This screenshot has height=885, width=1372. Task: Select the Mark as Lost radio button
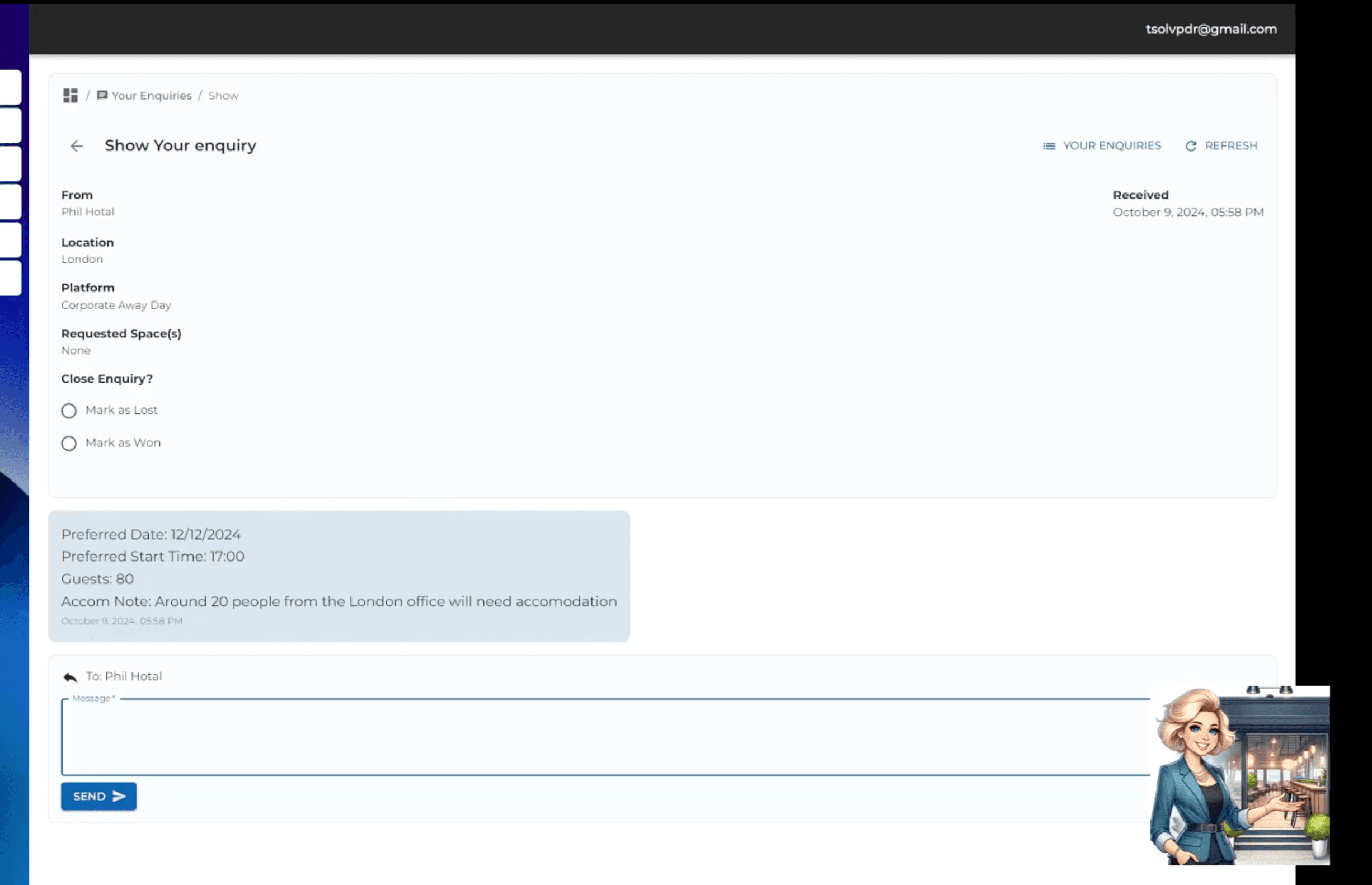coord(68,411)
